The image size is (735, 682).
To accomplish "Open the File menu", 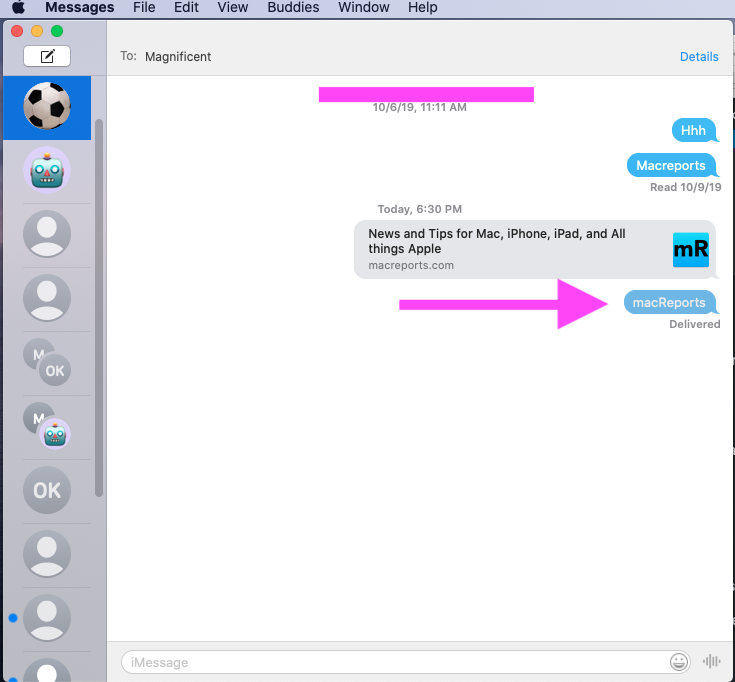I will 144,8.
